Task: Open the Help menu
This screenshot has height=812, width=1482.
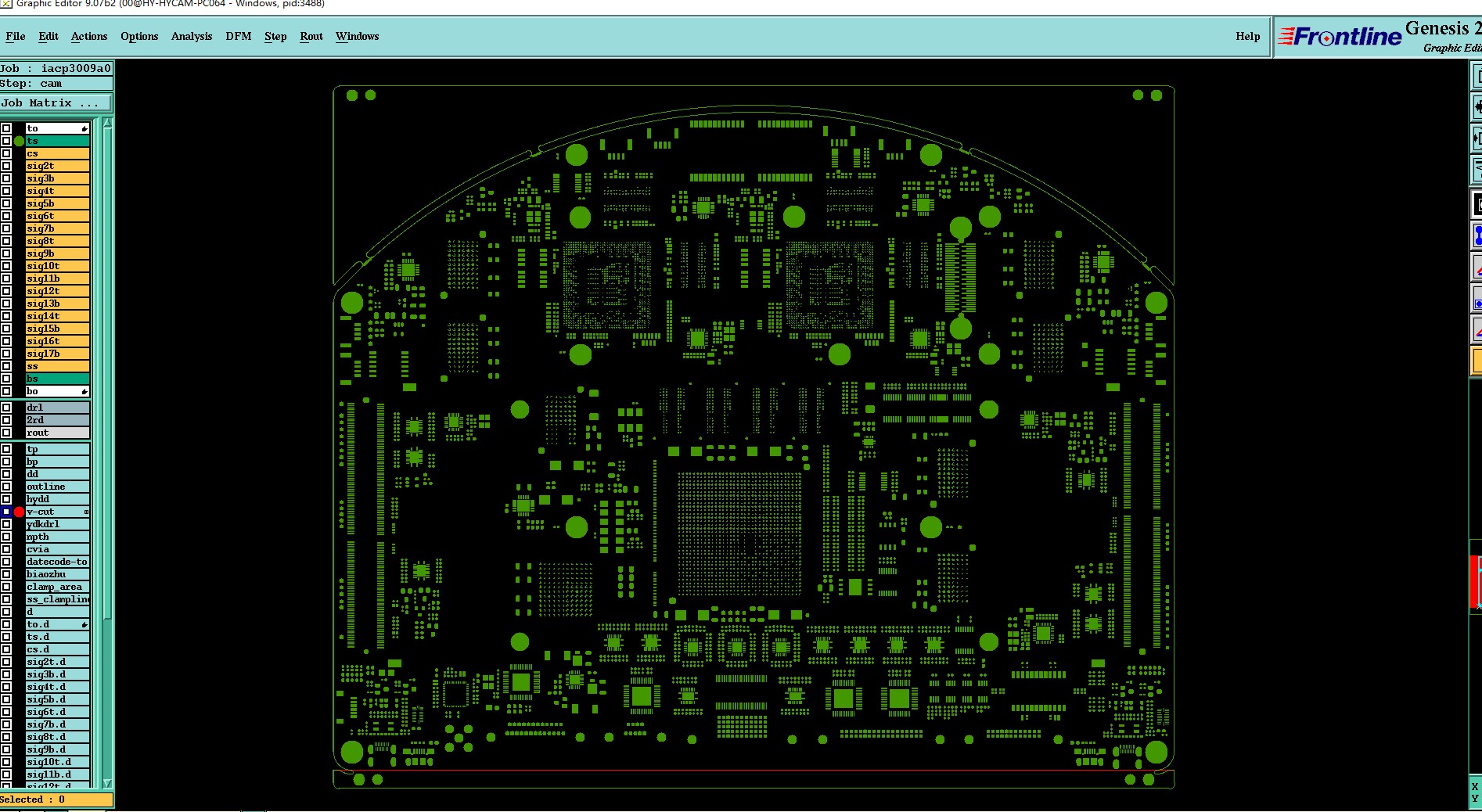Action: 1248,36
